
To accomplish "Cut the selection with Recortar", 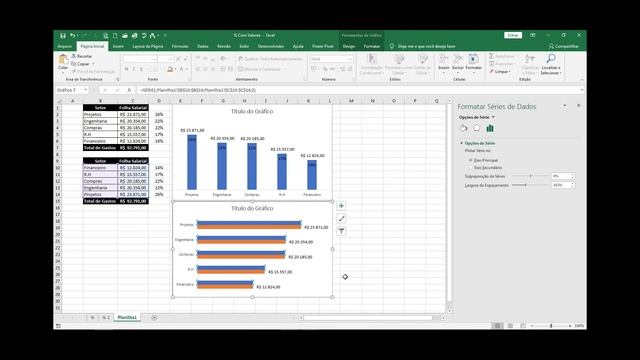I will pos(82,56).
